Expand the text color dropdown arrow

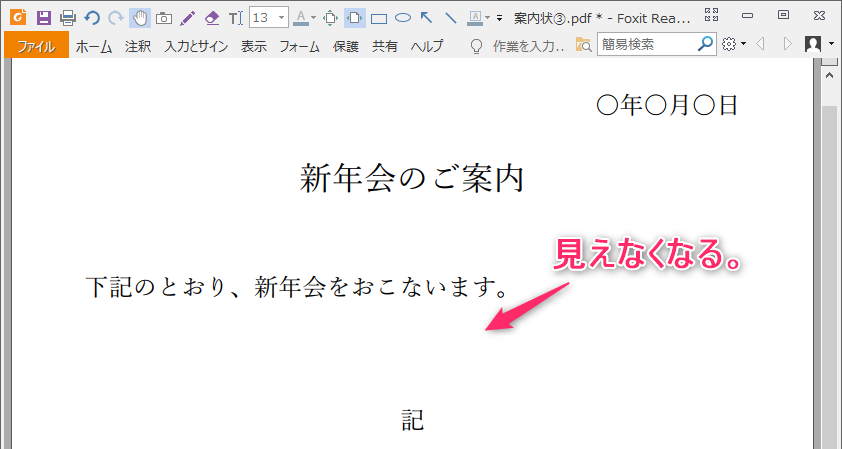click(313, 18)
